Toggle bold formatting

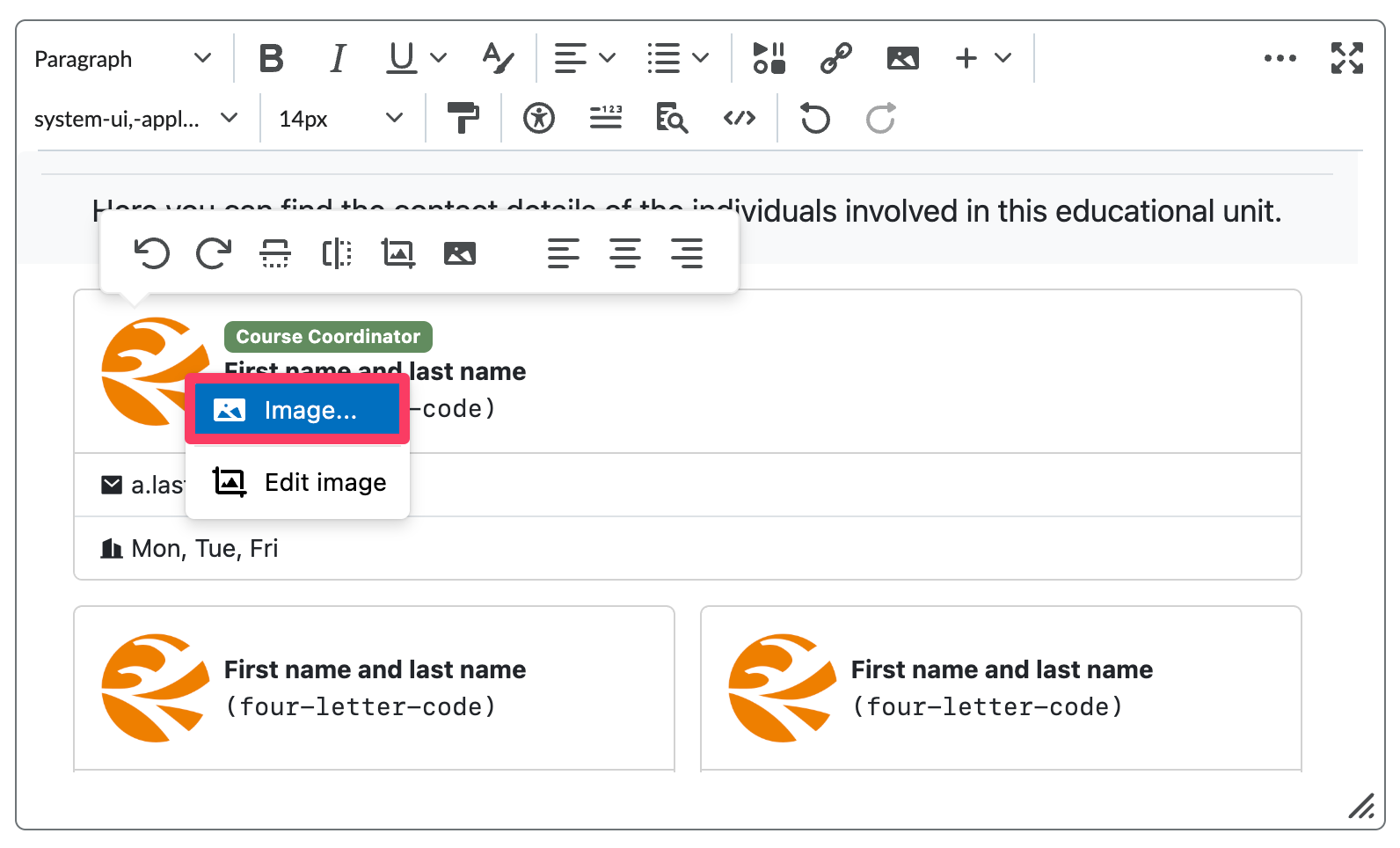271,59
